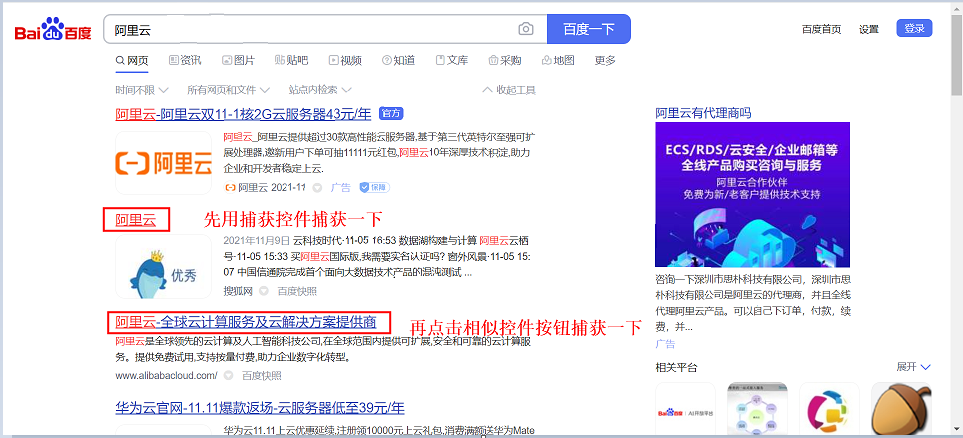Viewport: 963px width, 438px height.
Task: Expand the 相关平台 section with 展开
Action: point(913,367)
